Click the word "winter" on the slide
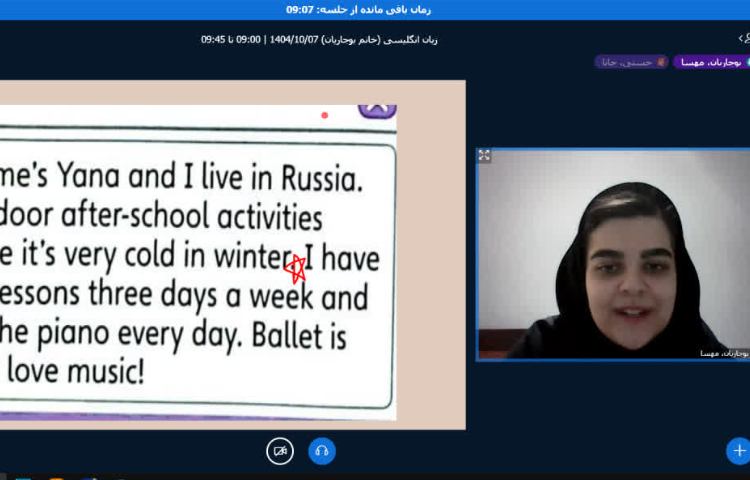The image size is (750, 480). (246, 257)
